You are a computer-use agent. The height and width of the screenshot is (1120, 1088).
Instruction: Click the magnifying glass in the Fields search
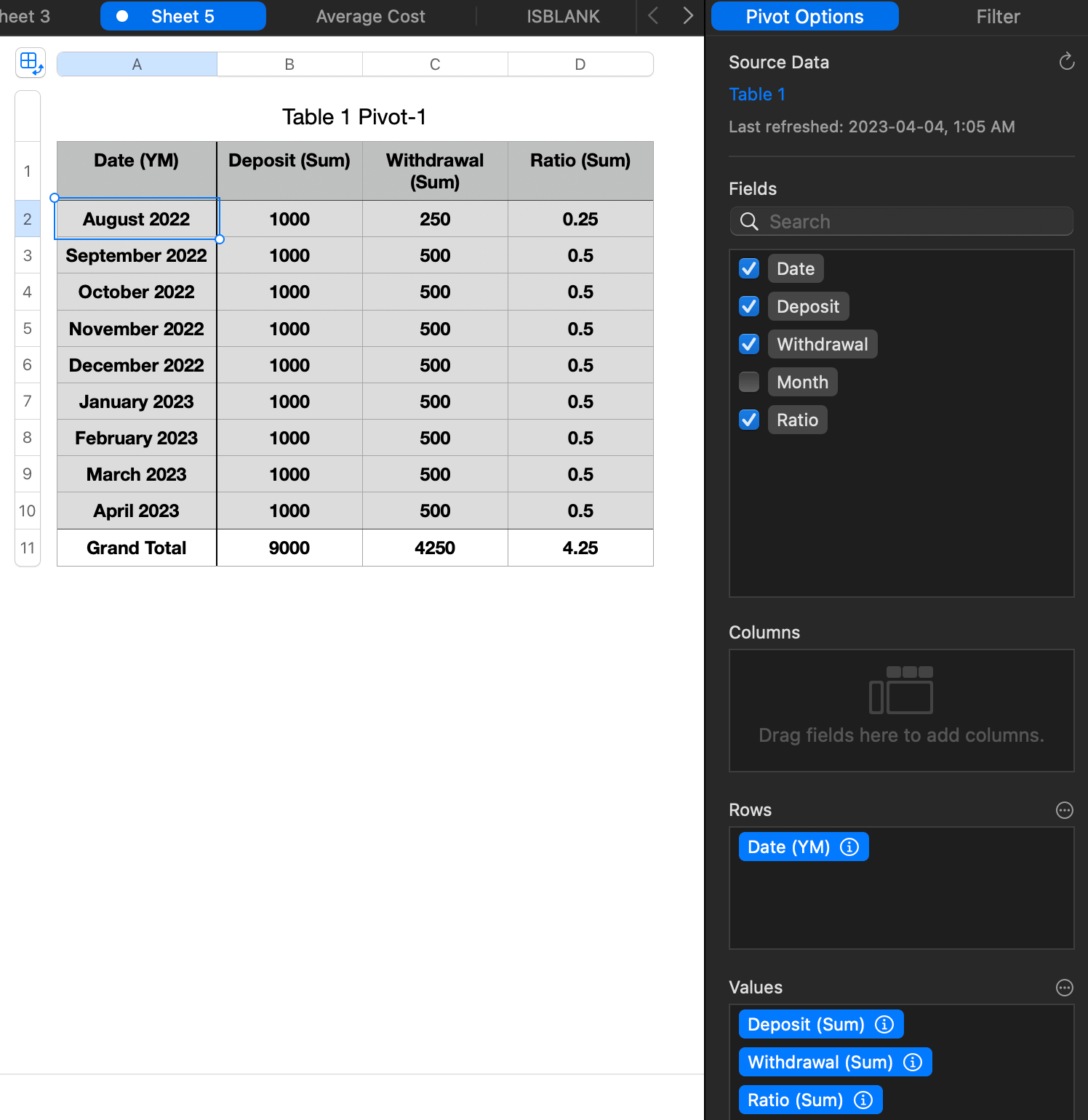point(749,221)
